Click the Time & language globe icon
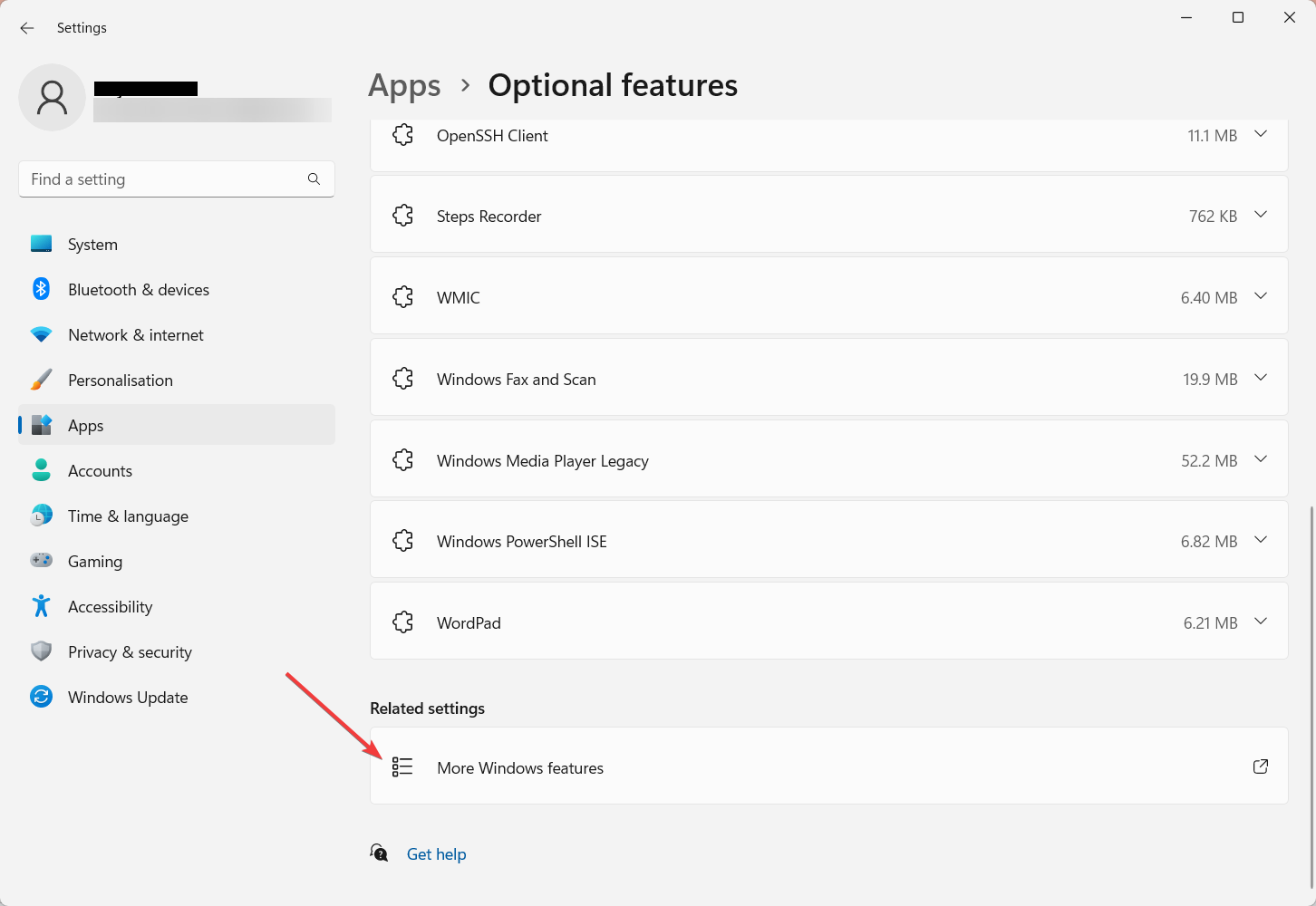 (41, 516)
